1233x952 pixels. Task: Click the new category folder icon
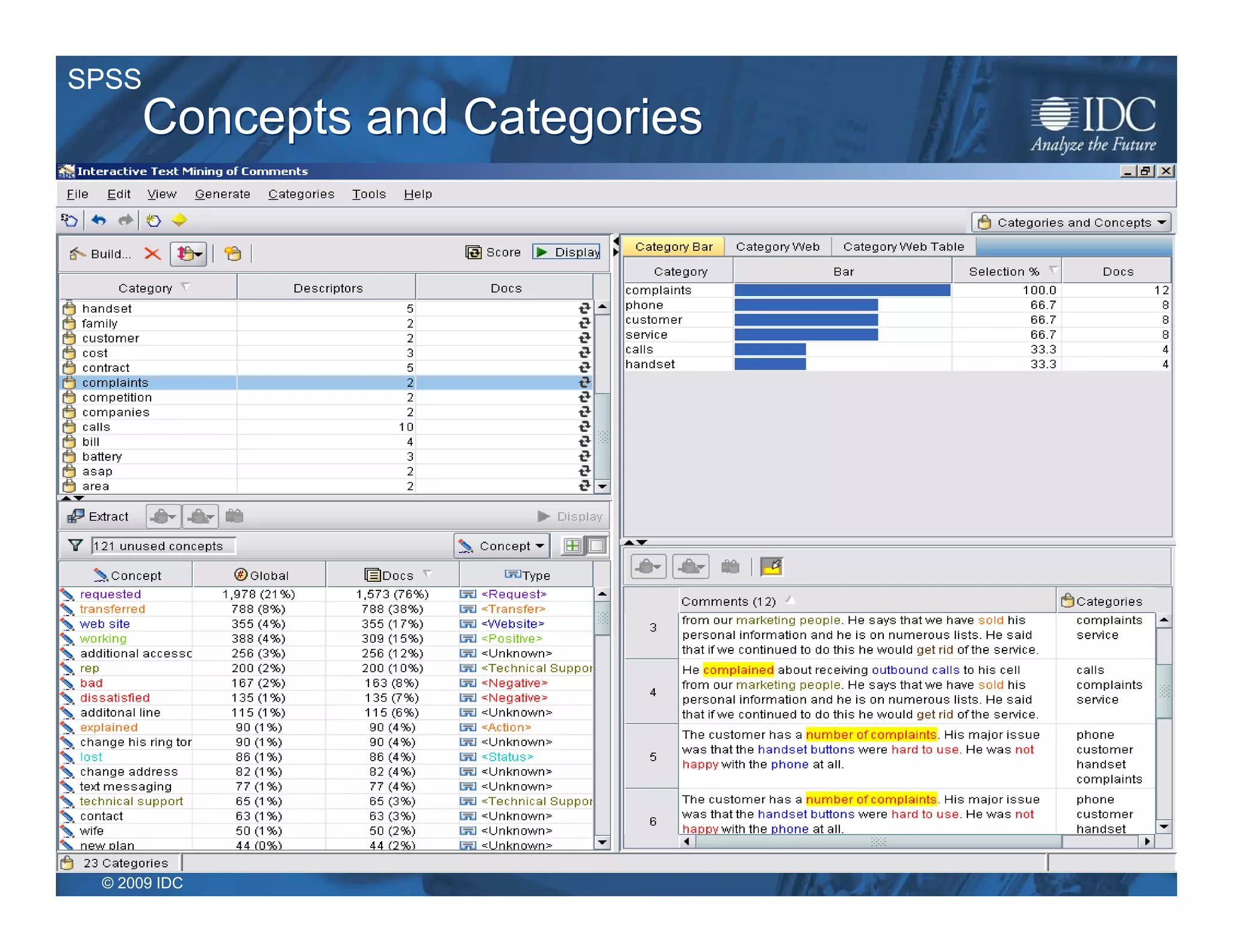click(x=232, y=253)
